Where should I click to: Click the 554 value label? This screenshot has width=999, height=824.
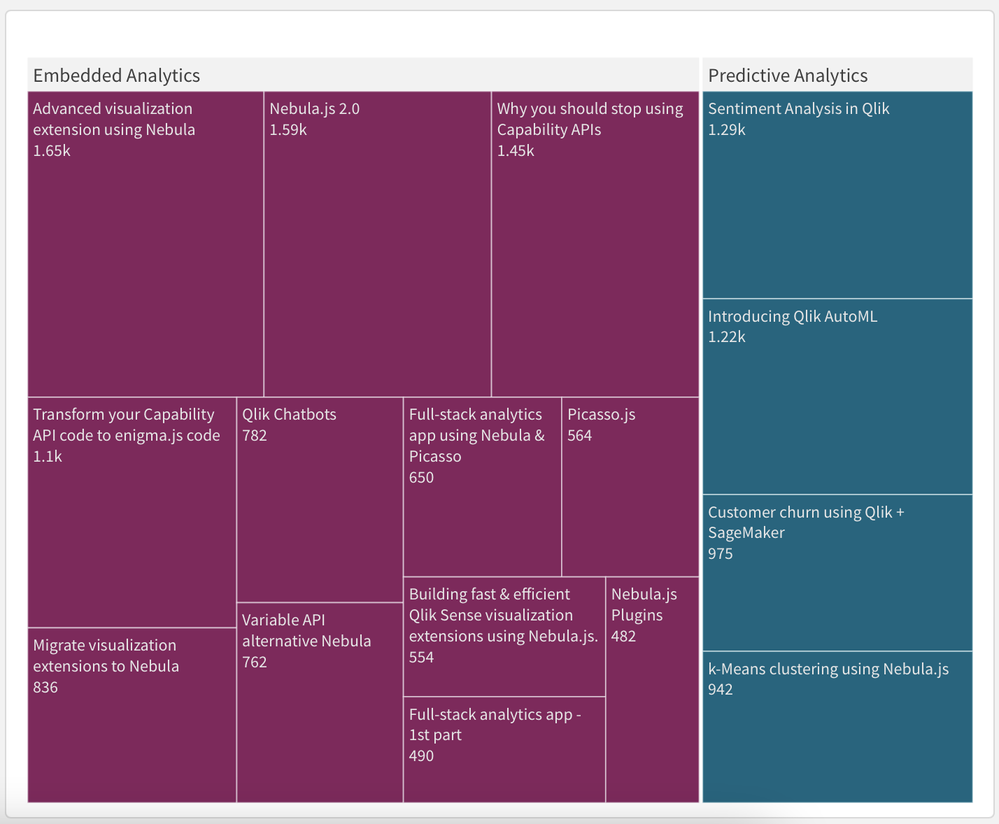coord(421,657)
